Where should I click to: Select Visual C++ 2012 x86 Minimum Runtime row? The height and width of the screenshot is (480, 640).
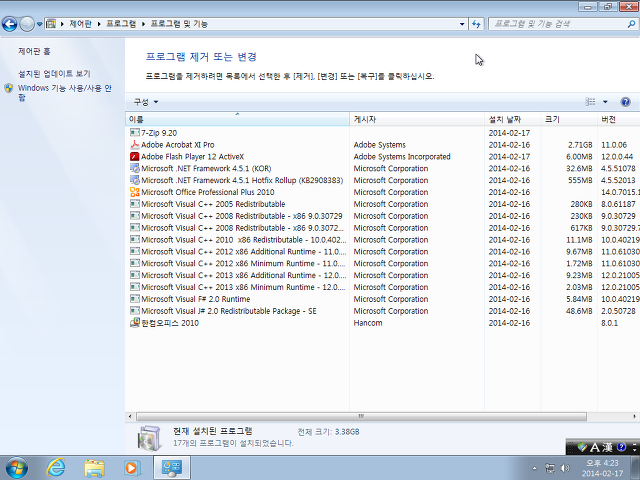pyautogui.click(x=382, y=263)
